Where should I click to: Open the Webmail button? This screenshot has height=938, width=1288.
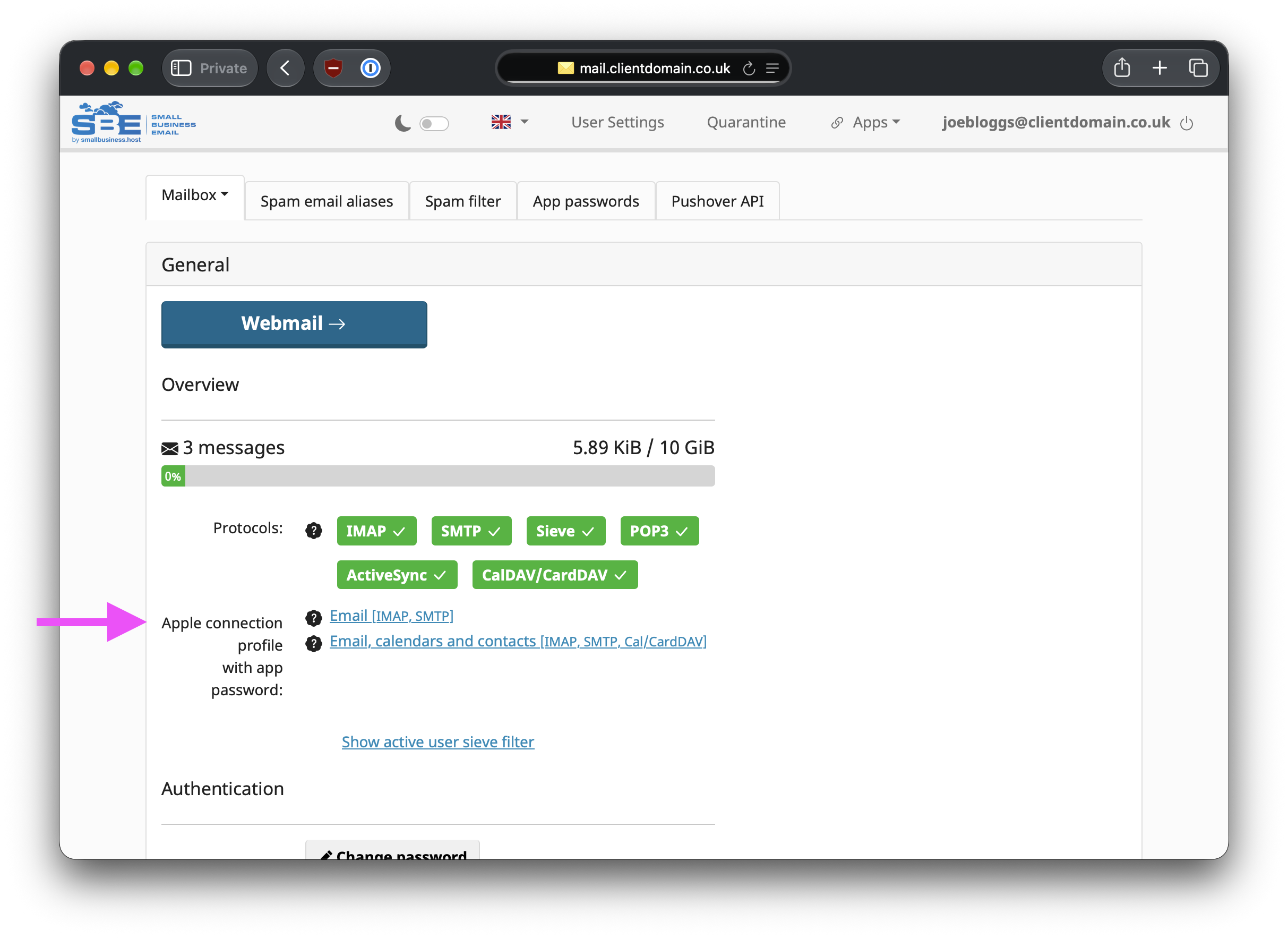click(294, 324)
